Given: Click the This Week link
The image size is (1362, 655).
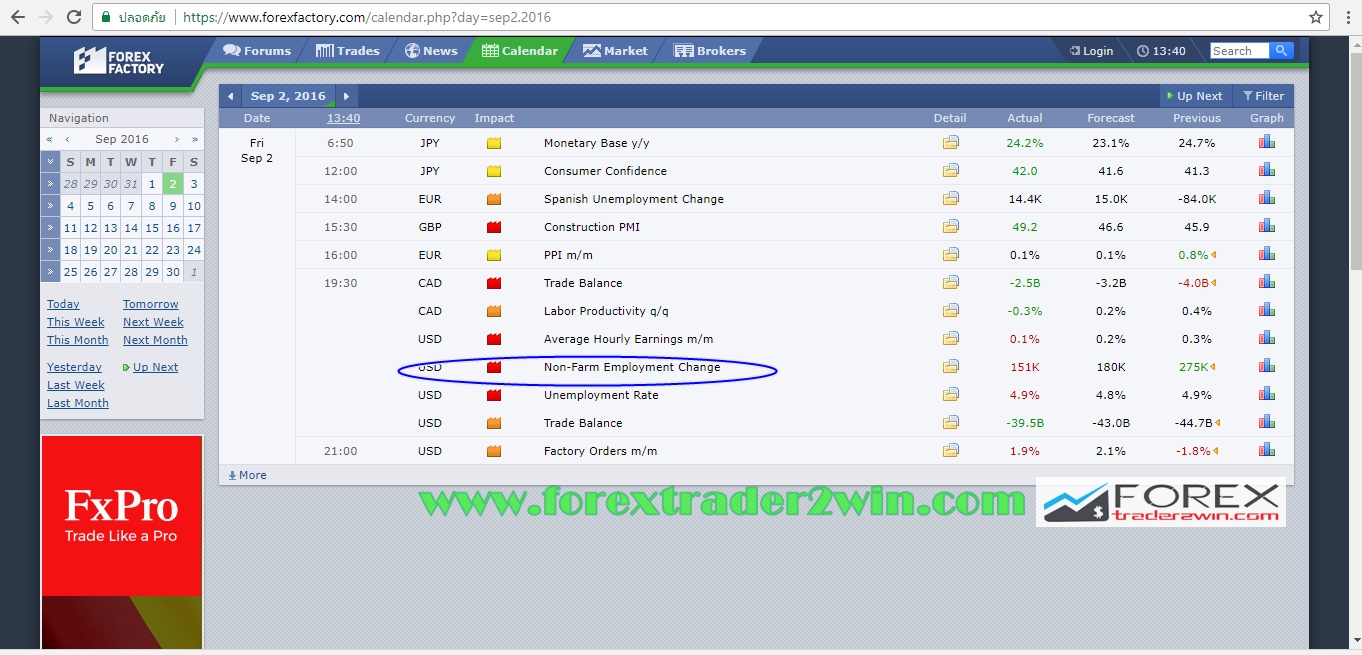Looking at the screenshot, I should click(76, 322).
